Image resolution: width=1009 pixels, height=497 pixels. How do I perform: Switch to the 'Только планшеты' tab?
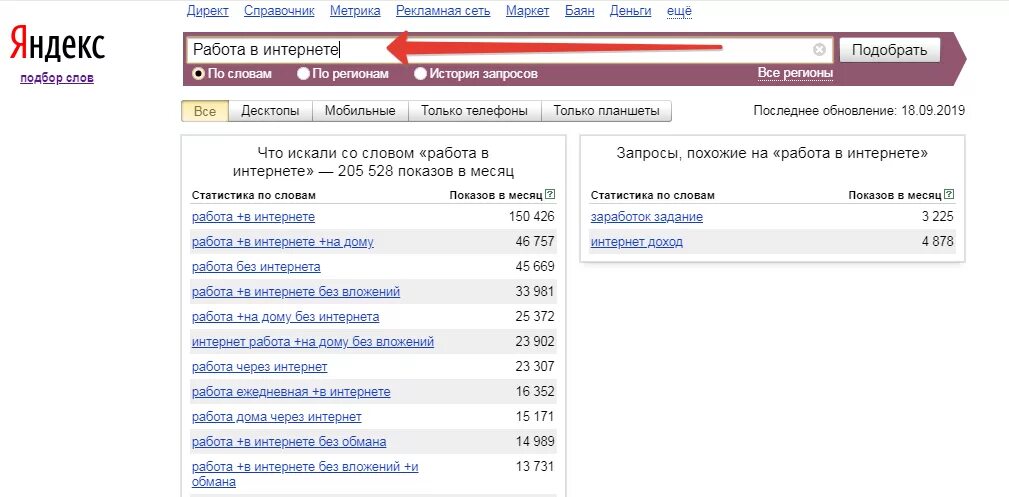606,111
